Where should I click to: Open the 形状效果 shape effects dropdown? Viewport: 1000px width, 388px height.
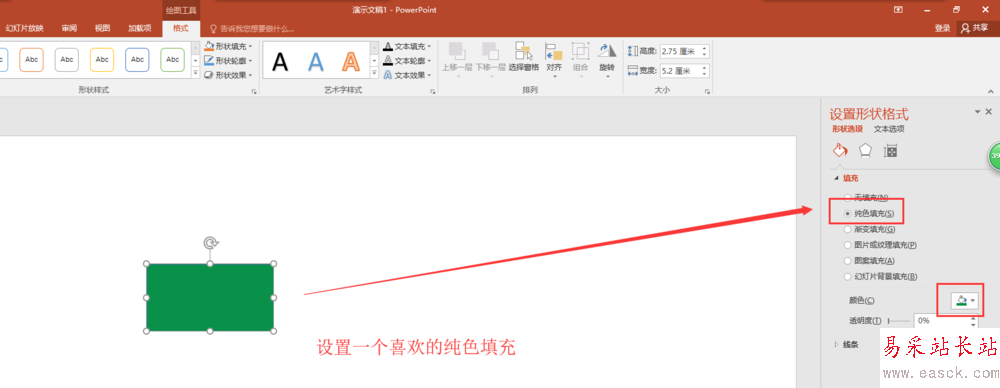coord(228,75)
